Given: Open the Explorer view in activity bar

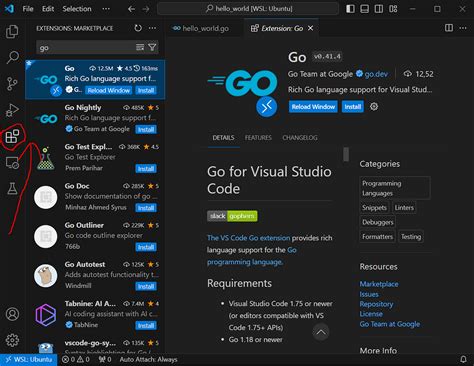Looking at the screenshot, I should (x=12, y=32).
